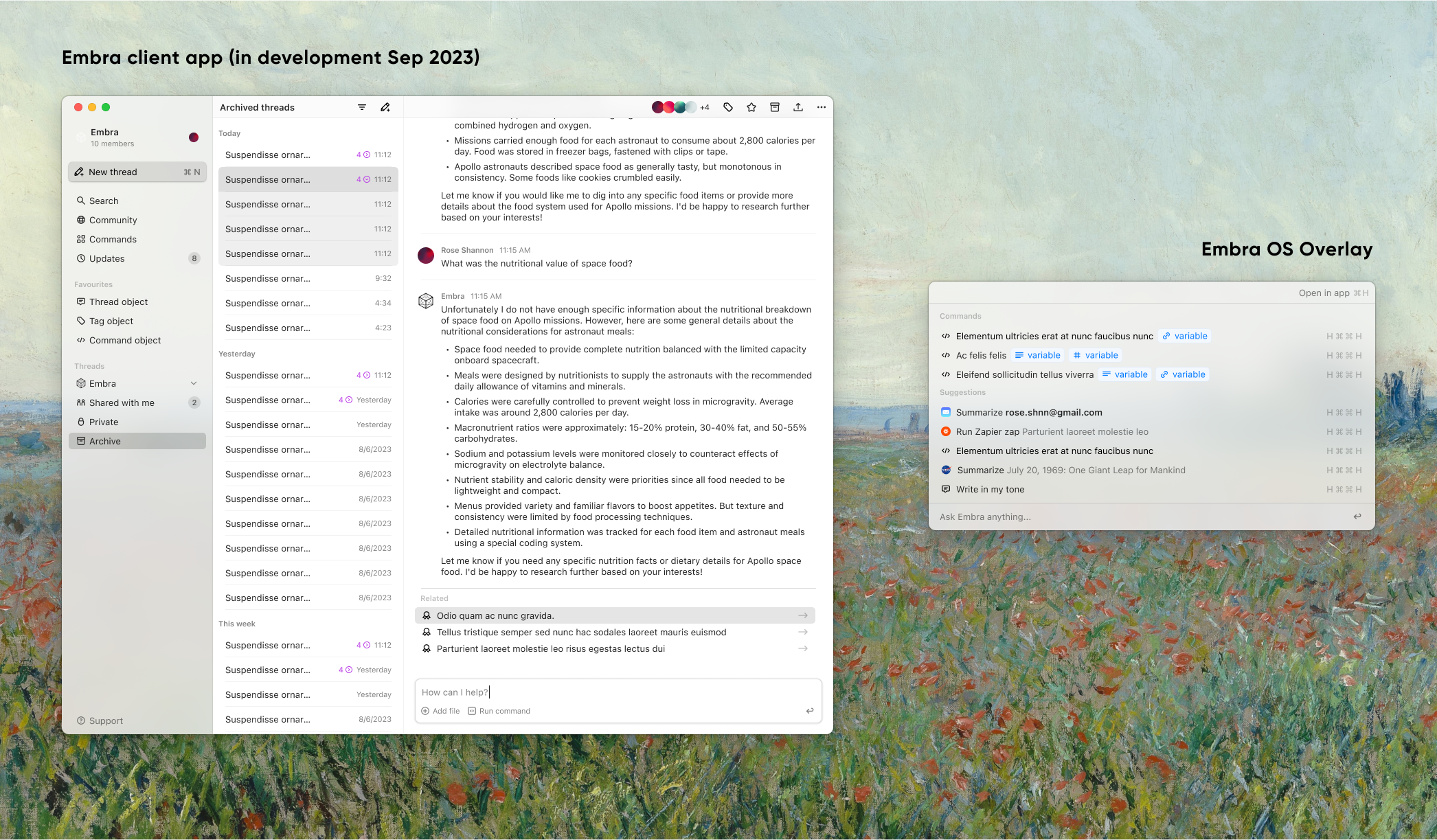Click the Run command icon in composer

coord(472,711)
